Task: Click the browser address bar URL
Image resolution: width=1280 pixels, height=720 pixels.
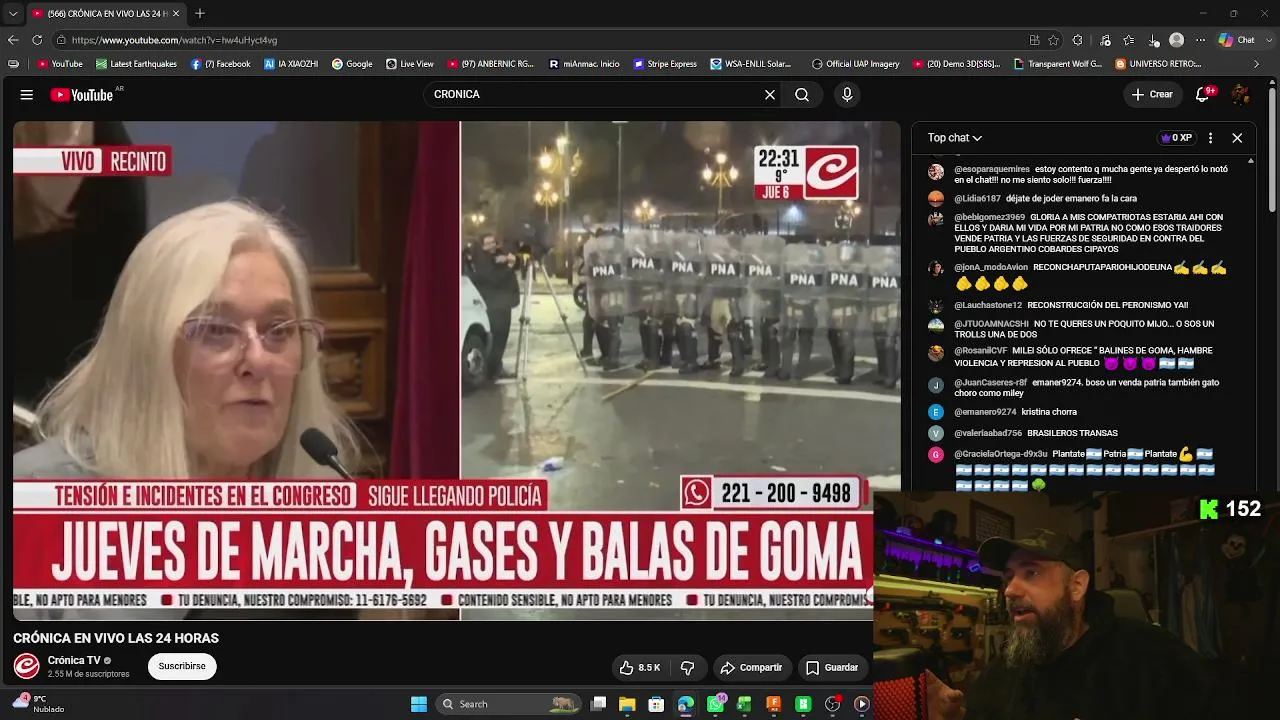Action: (175, 40)
